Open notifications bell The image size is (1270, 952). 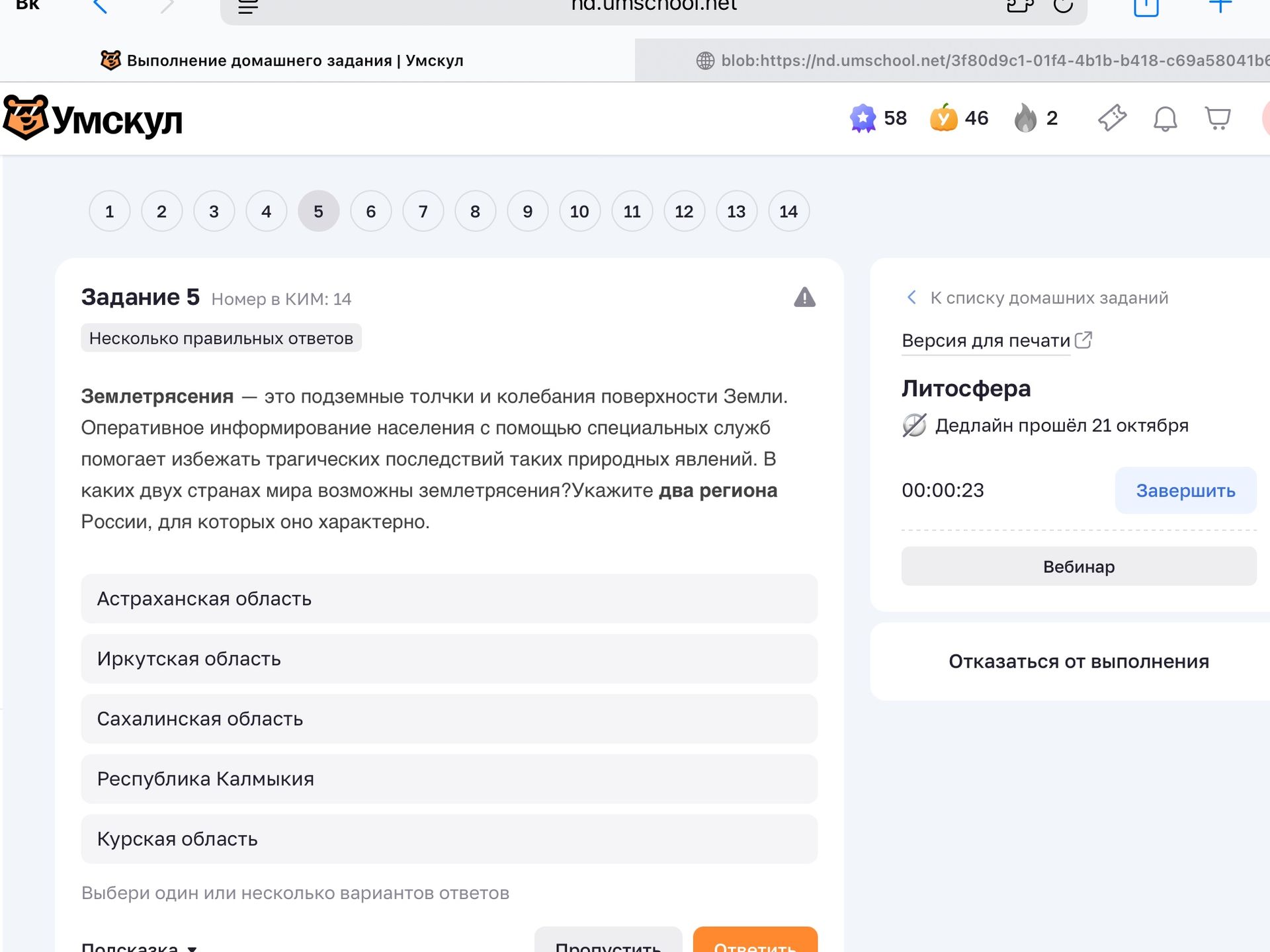pos(1165,119)
